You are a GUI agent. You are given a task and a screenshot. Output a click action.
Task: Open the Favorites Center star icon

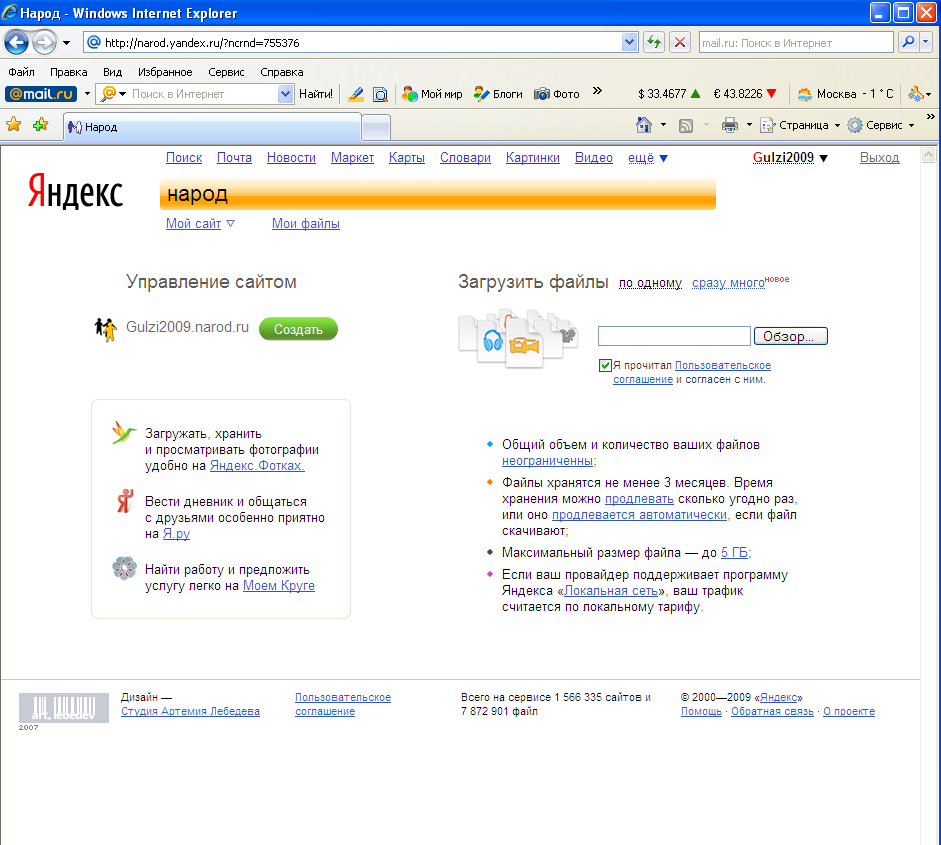click(13, 125)
